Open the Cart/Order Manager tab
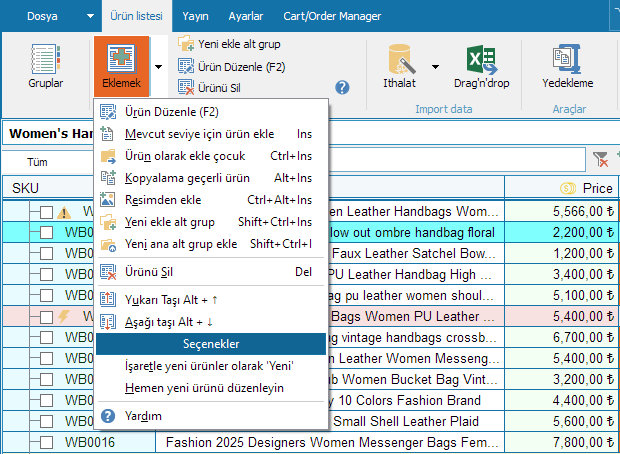The image size is (620, 454). tap(332, 16)
